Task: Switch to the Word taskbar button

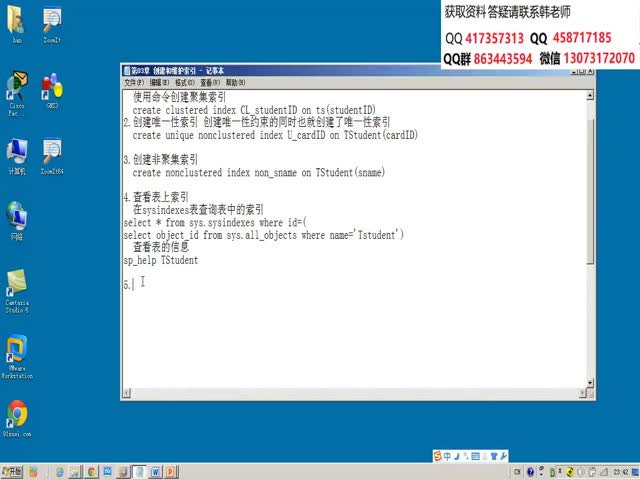Action: pos(155,472)
